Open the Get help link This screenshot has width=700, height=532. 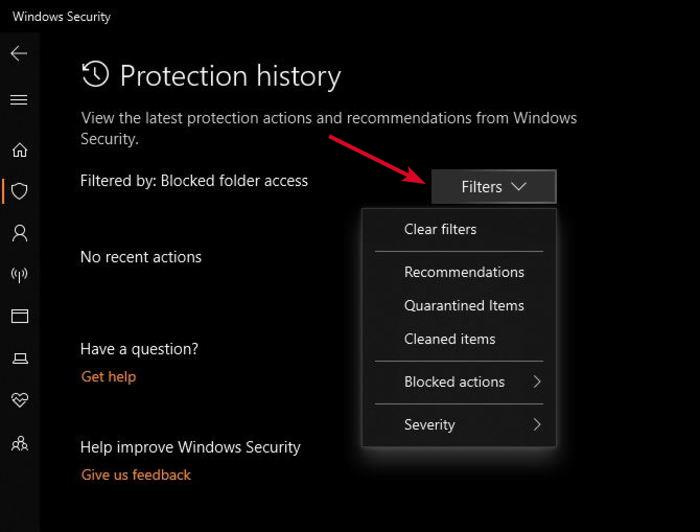(108, 377)
